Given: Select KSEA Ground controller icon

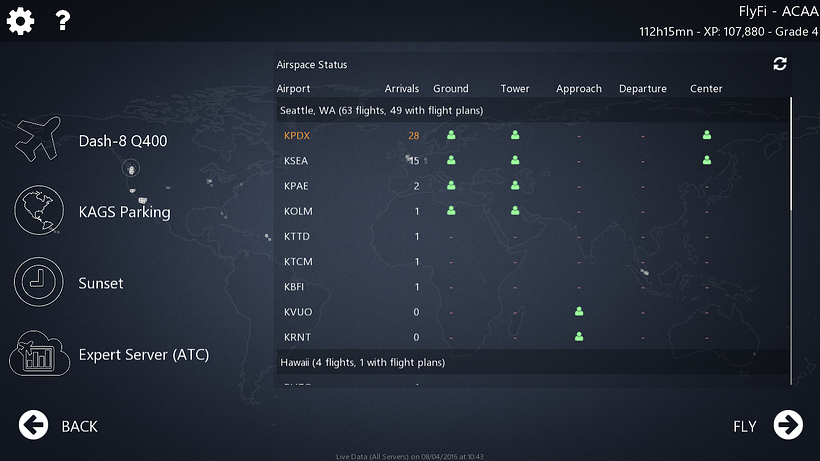Looking at the screenshot, I should tap(451, 160).
